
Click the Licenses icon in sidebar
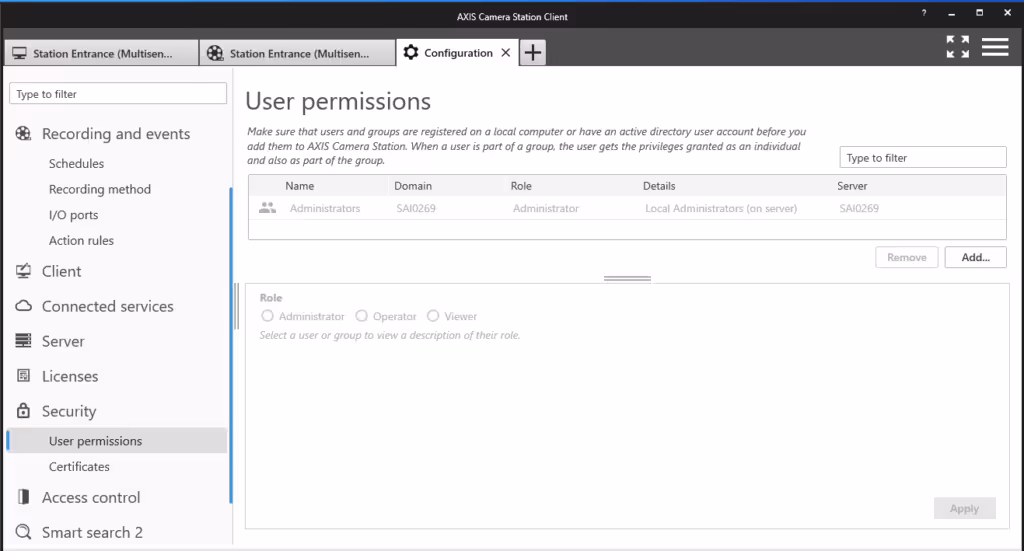tap(24, 375)
